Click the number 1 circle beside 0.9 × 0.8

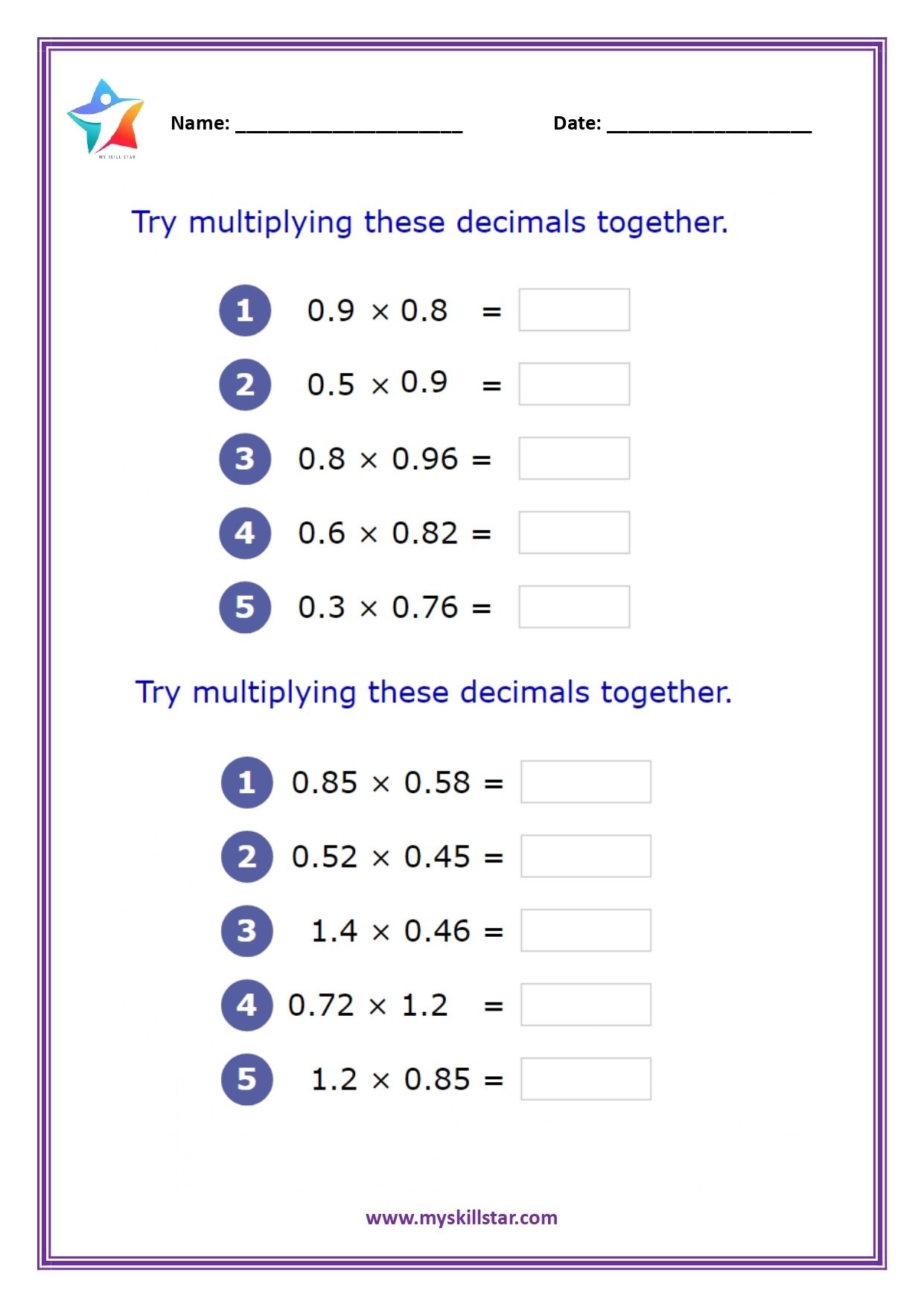tap(245, 311)
